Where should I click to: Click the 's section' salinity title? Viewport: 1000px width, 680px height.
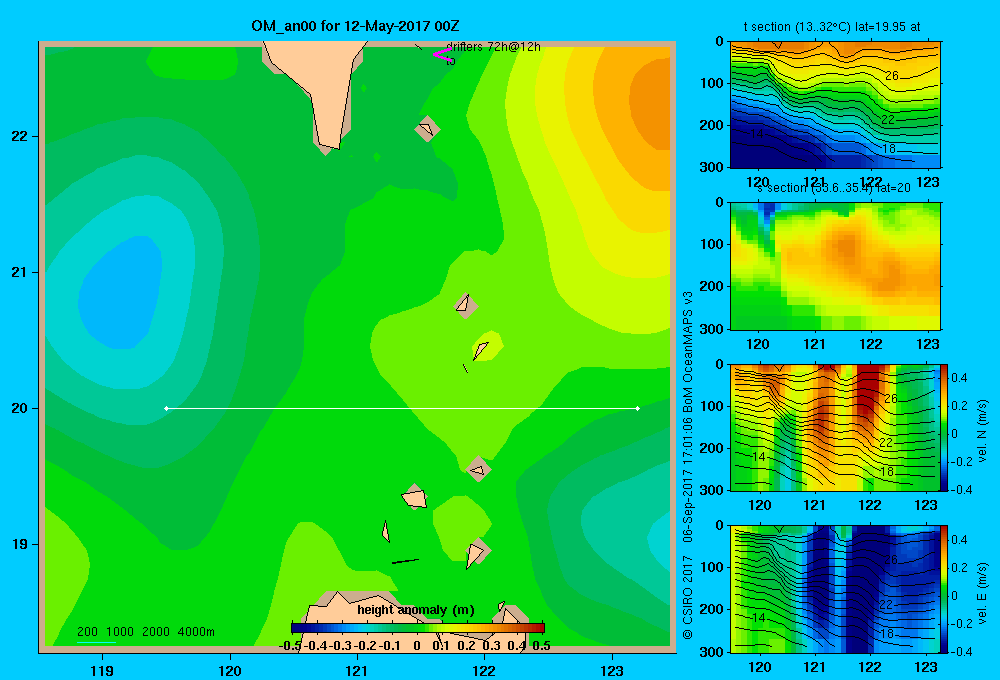click(x=834, y=188)
